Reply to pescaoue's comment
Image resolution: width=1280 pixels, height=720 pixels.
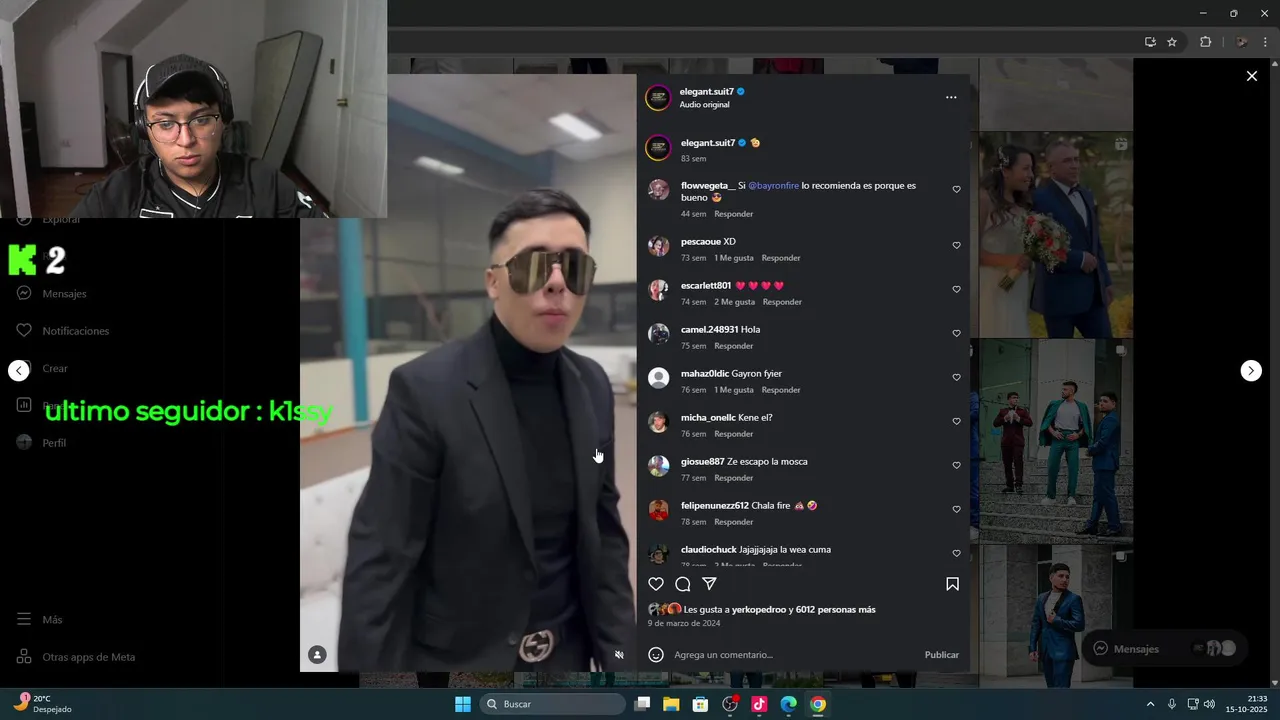point(781,258)
